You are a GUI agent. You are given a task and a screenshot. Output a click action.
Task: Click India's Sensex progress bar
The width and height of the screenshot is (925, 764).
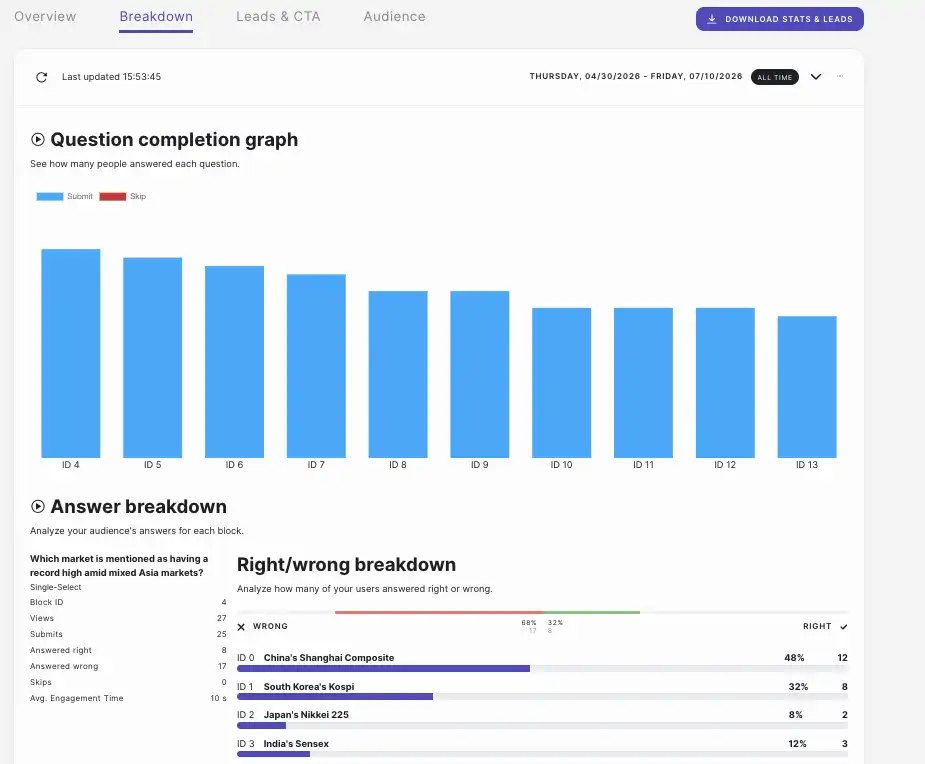click(542, 754)
